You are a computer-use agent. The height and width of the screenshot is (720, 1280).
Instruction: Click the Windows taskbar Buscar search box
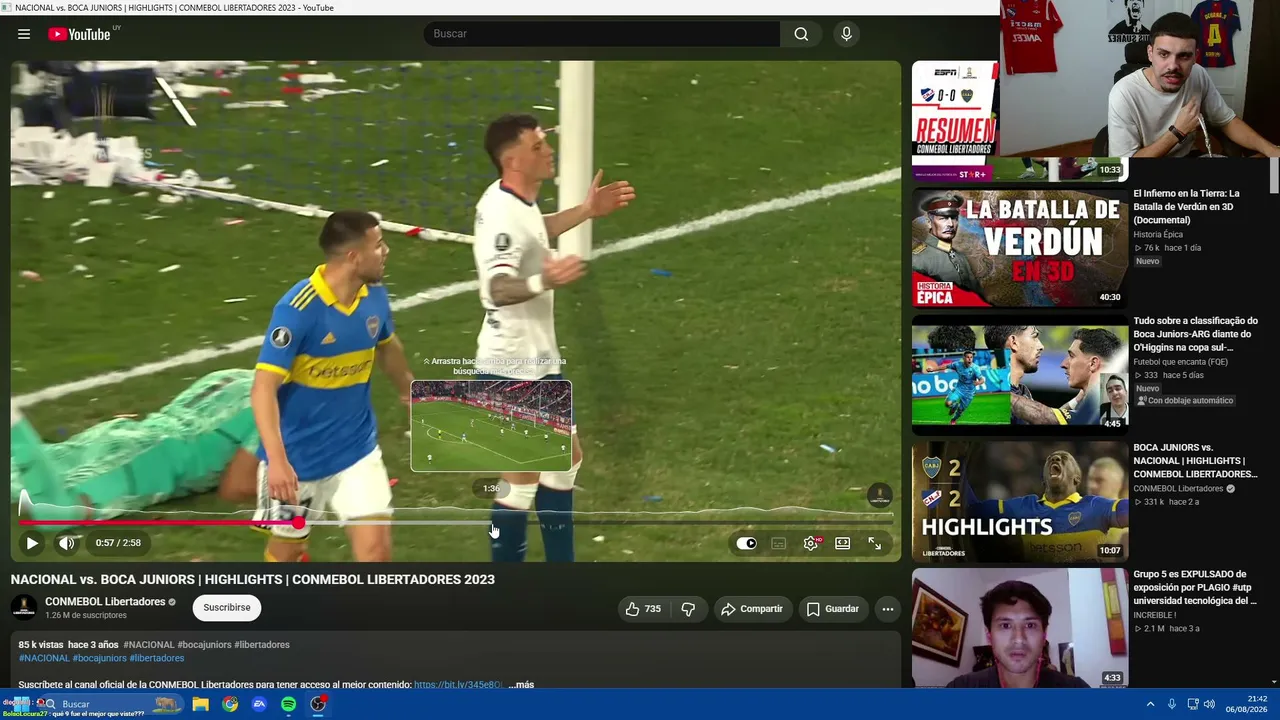[110, 704]
